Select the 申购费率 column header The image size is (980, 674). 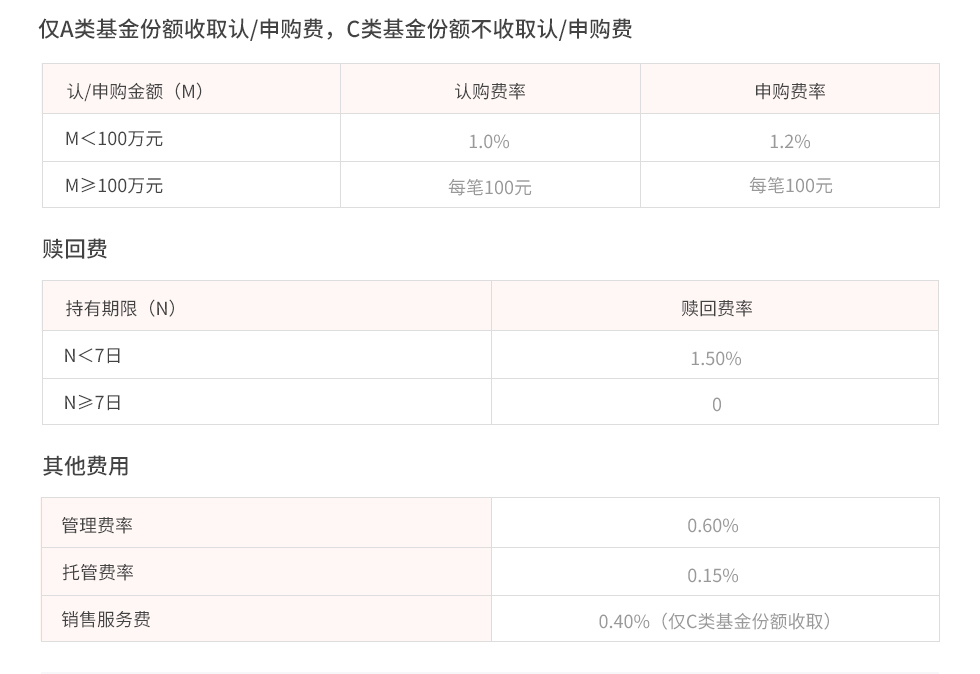click(x=790, y=91)
